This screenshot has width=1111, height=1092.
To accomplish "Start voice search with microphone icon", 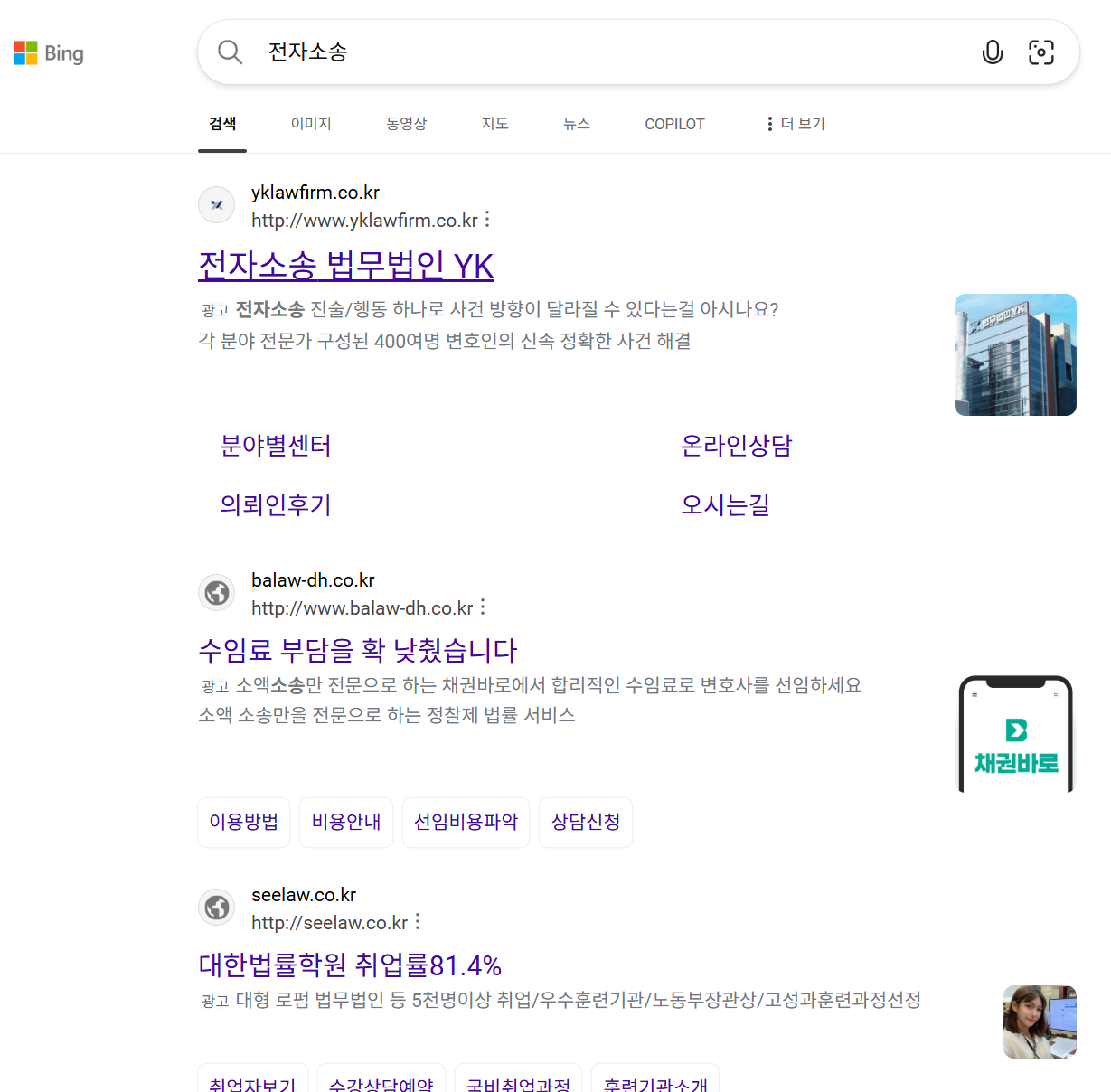I will (993, 52).
